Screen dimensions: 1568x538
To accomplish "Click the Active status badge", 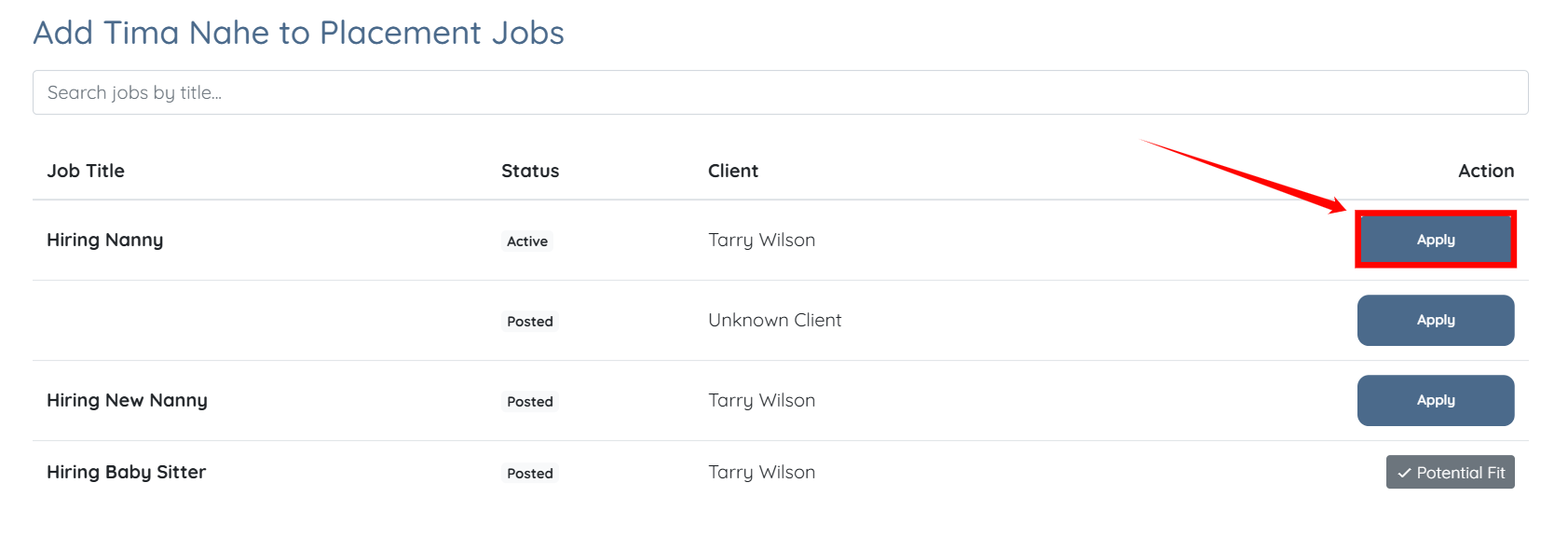I will pyautogui.click(x=527, y=241).
